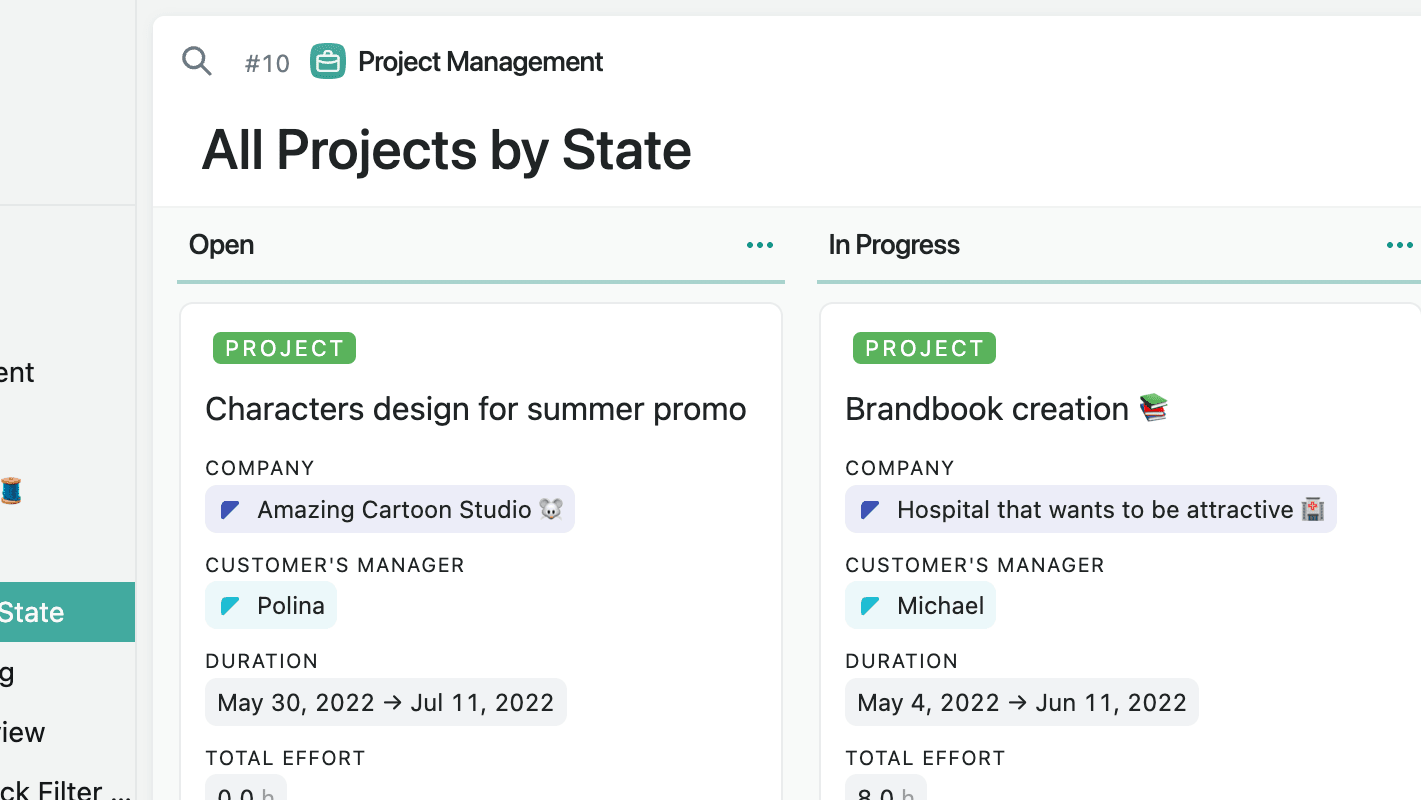Click the Polina manager icon
This screenshot has width=1421, height=800.
point(231,606)
